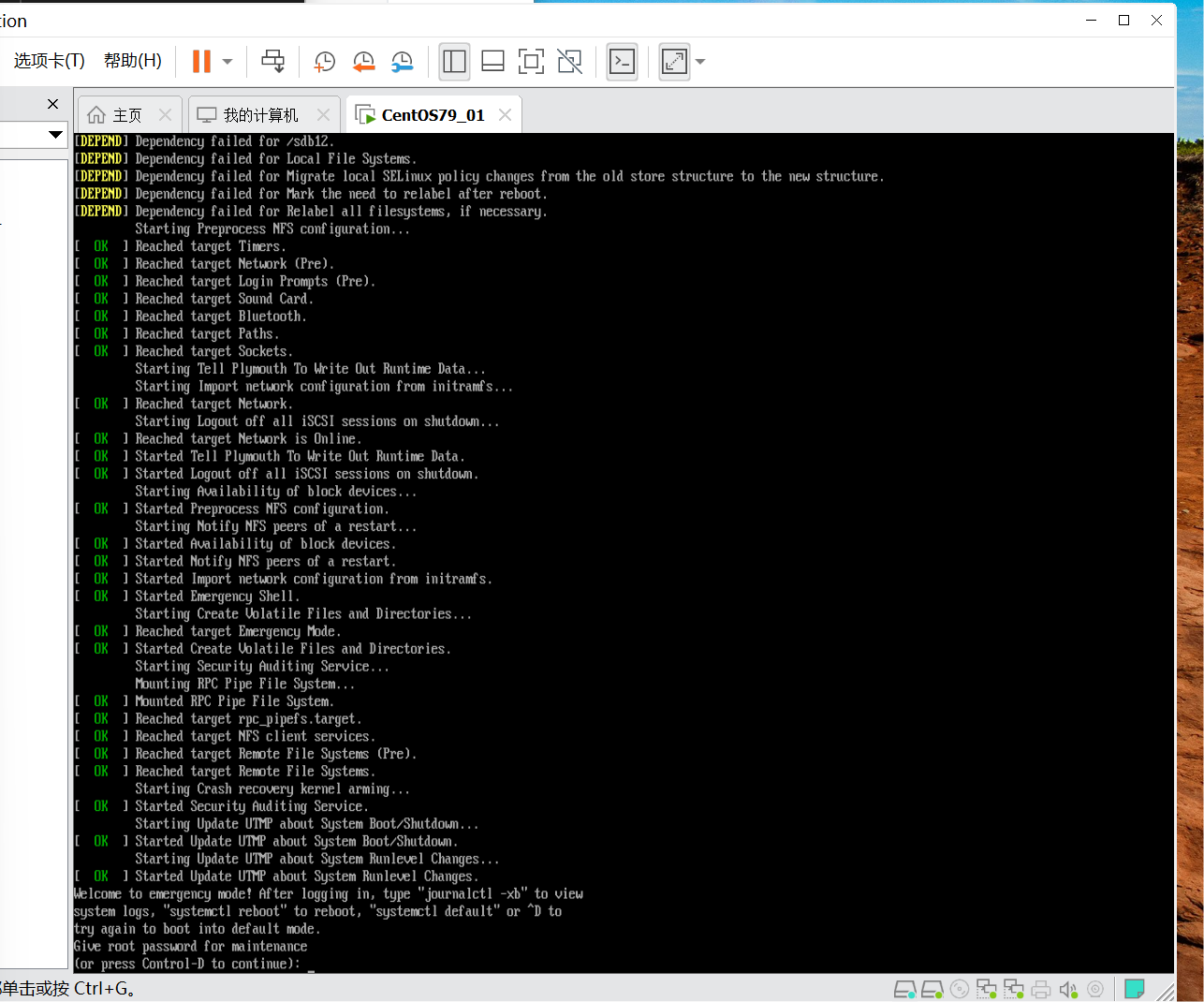The width and height of the screenshot is (1204, 1002).
Task: Click the second network adapter status icon
Action: pos(1014,989)
